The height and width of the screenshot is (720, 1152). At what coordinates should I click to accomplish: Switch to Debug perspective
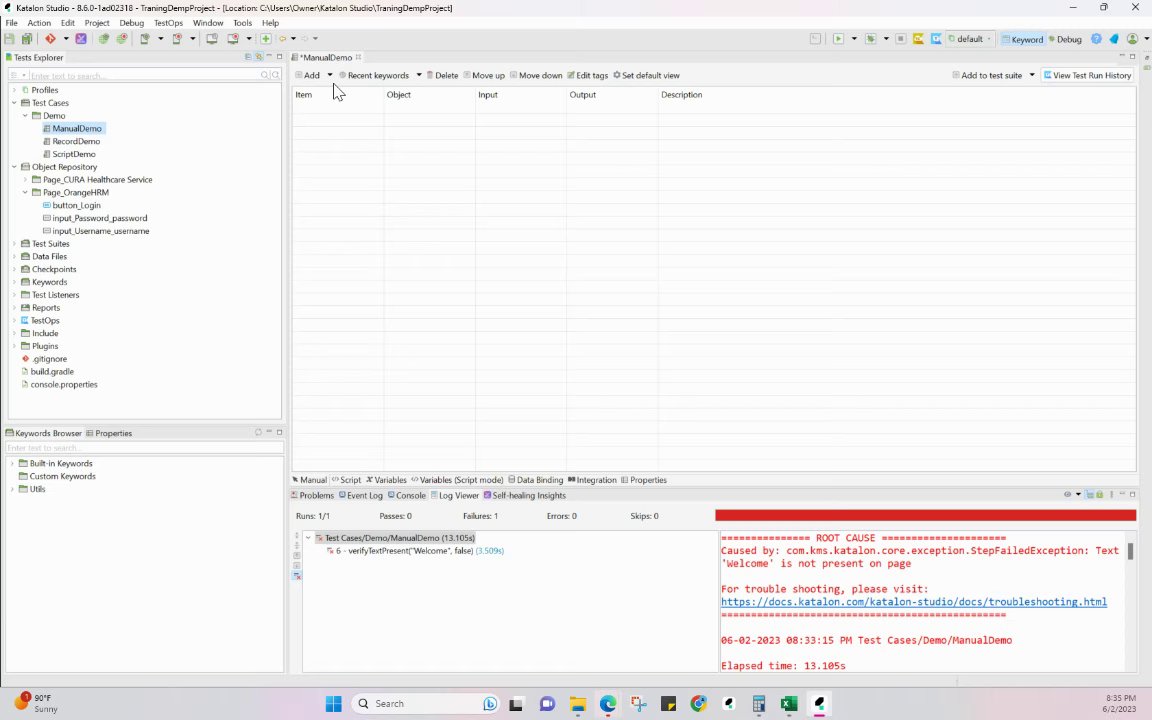[x=1065, y=39]
